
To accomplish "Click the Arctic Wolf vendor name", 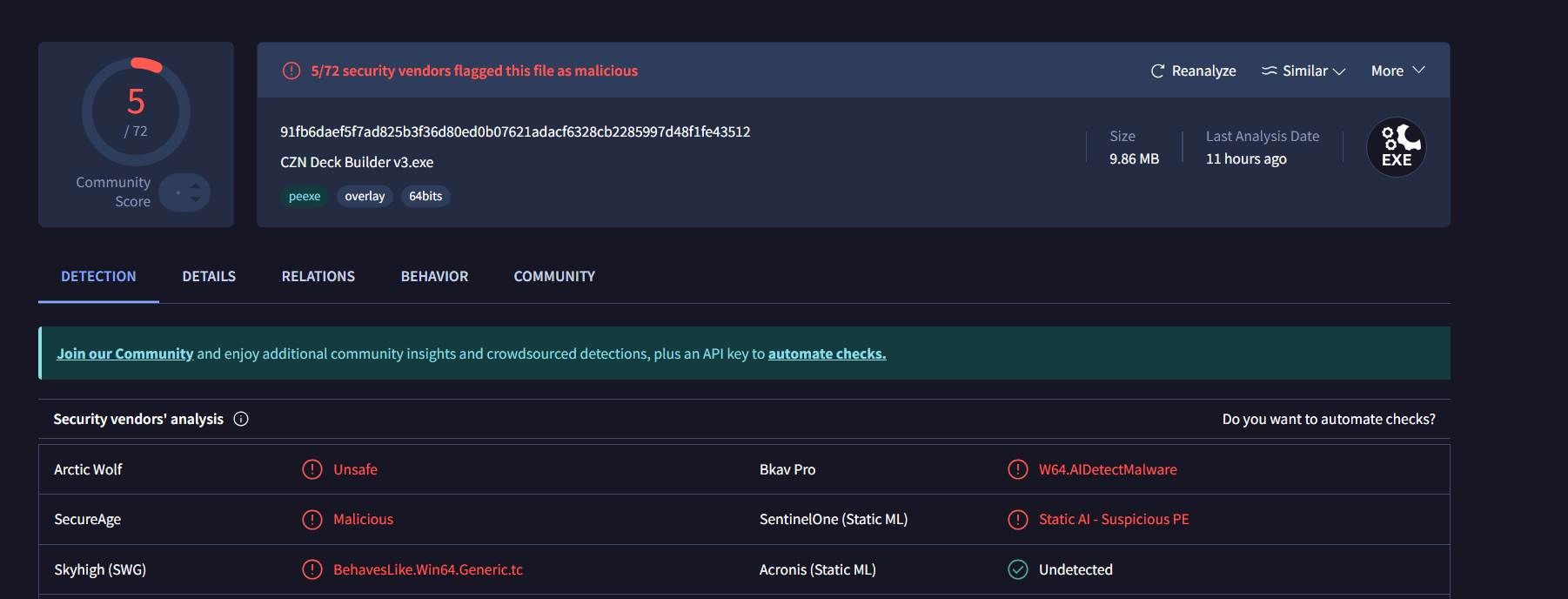I will [x=88, y=469].
